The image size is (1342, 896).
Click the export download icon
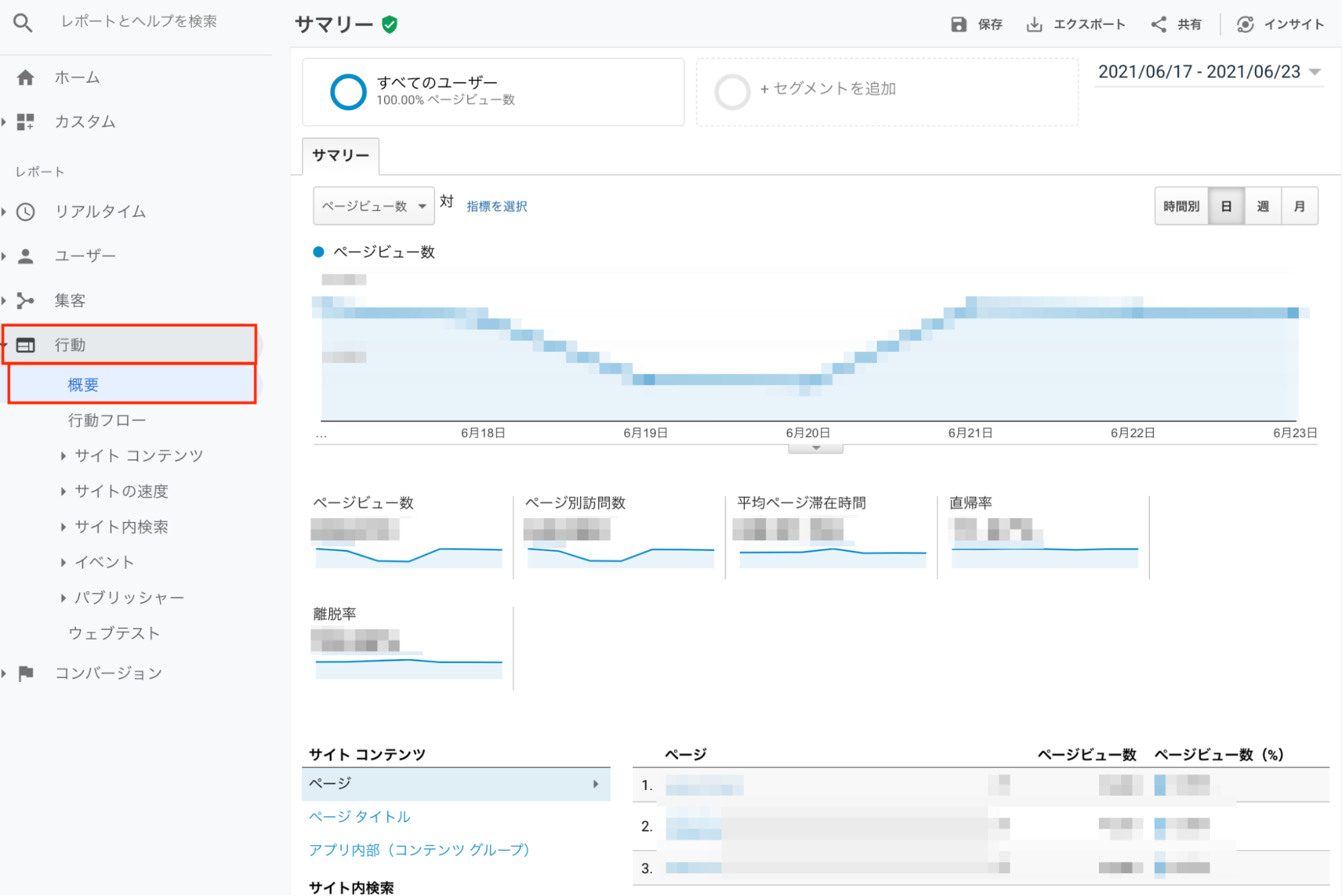click(1035, 25)
